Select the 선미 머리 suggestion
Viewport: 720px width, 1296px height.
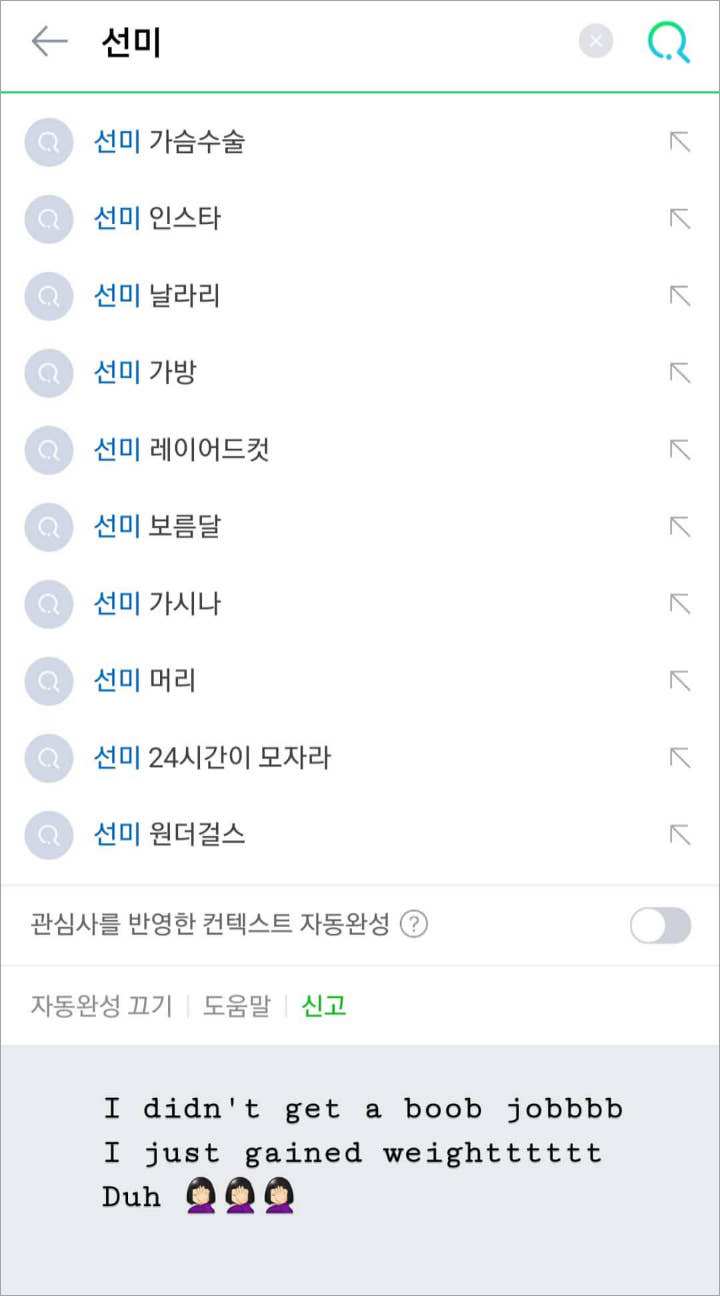click(145, 681)
